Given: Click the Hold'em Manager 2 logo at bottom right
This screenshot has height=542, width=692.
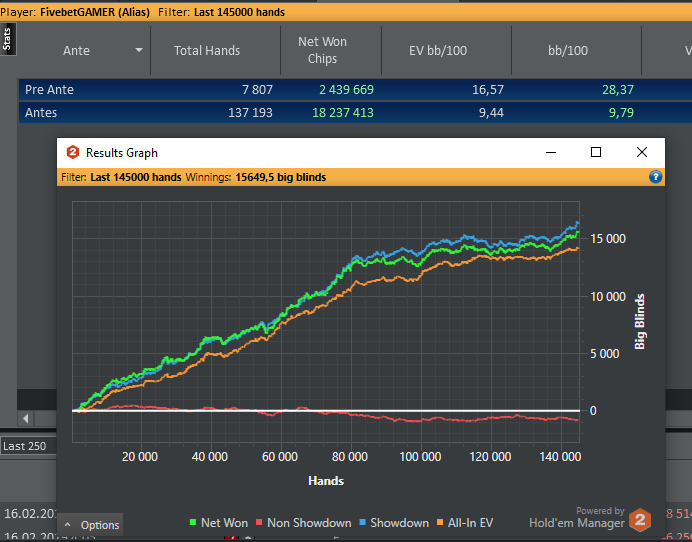Looking at the screenshot, I should [640, 521].
